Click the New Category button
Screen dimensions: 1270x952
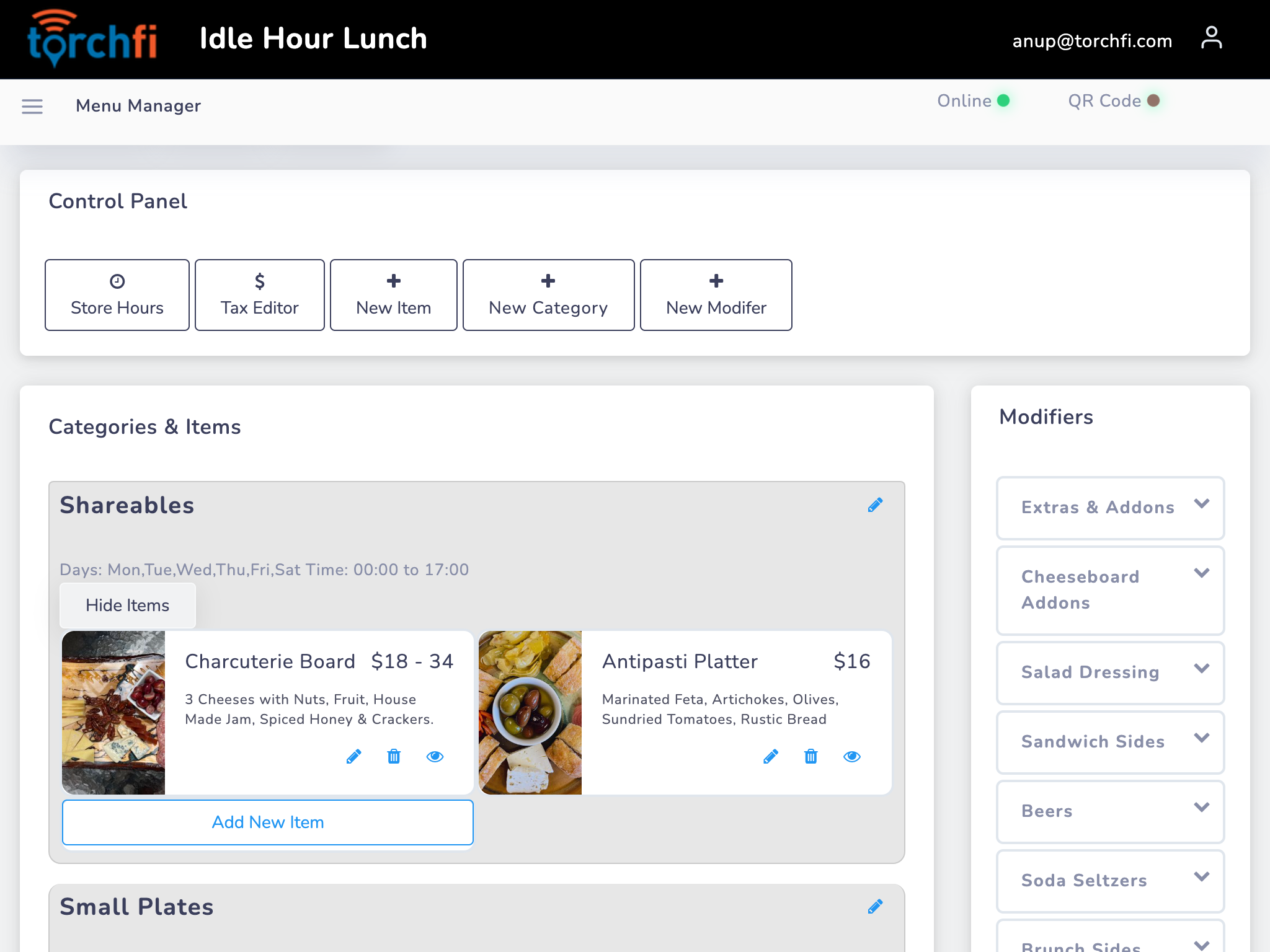[x=549, y=295]
